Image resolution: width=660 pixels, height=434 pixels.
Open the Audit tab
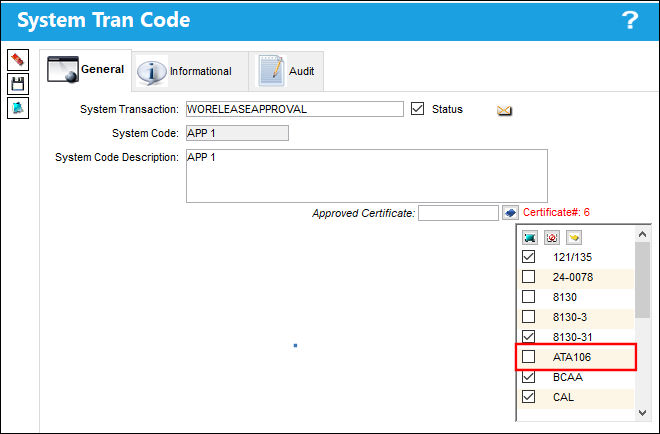(286, 71)
